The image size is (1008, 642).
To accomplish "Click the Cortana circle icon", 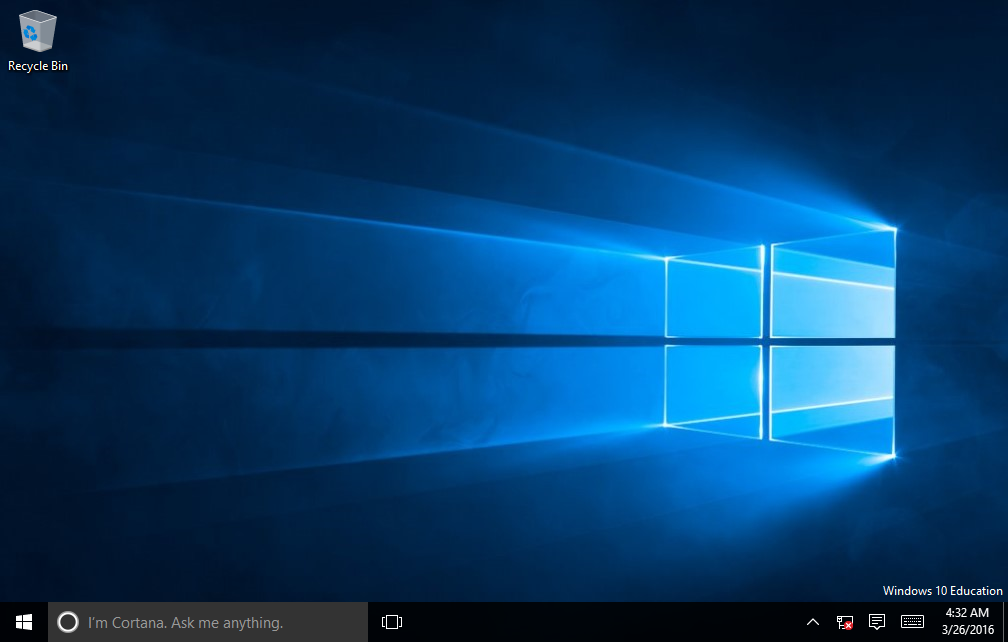I will click(x=68, y=622).
